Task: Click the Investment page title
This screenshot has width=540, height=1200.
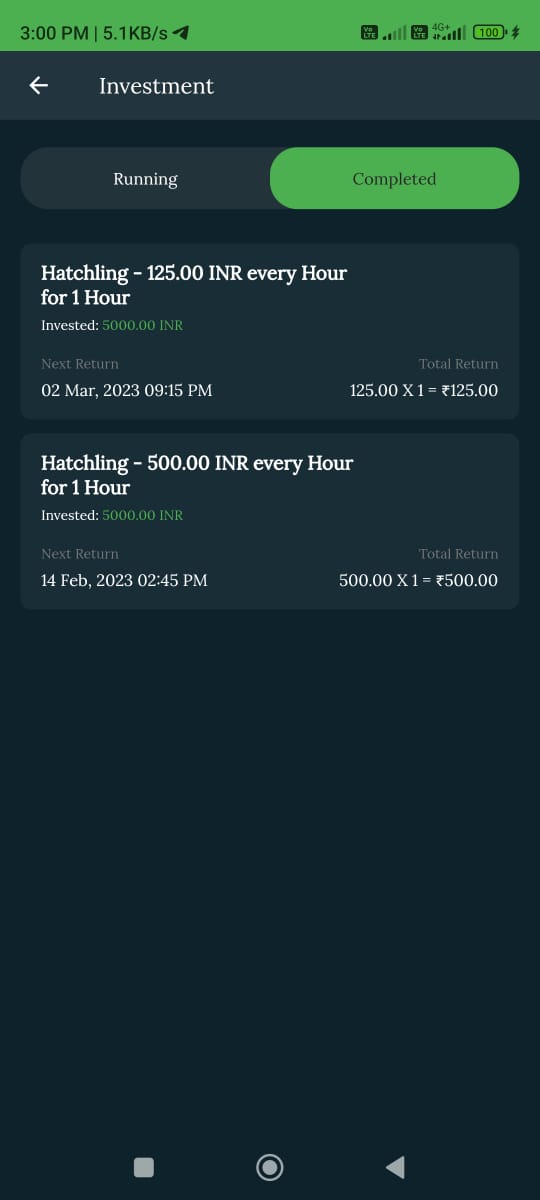Action: (156, 86)
